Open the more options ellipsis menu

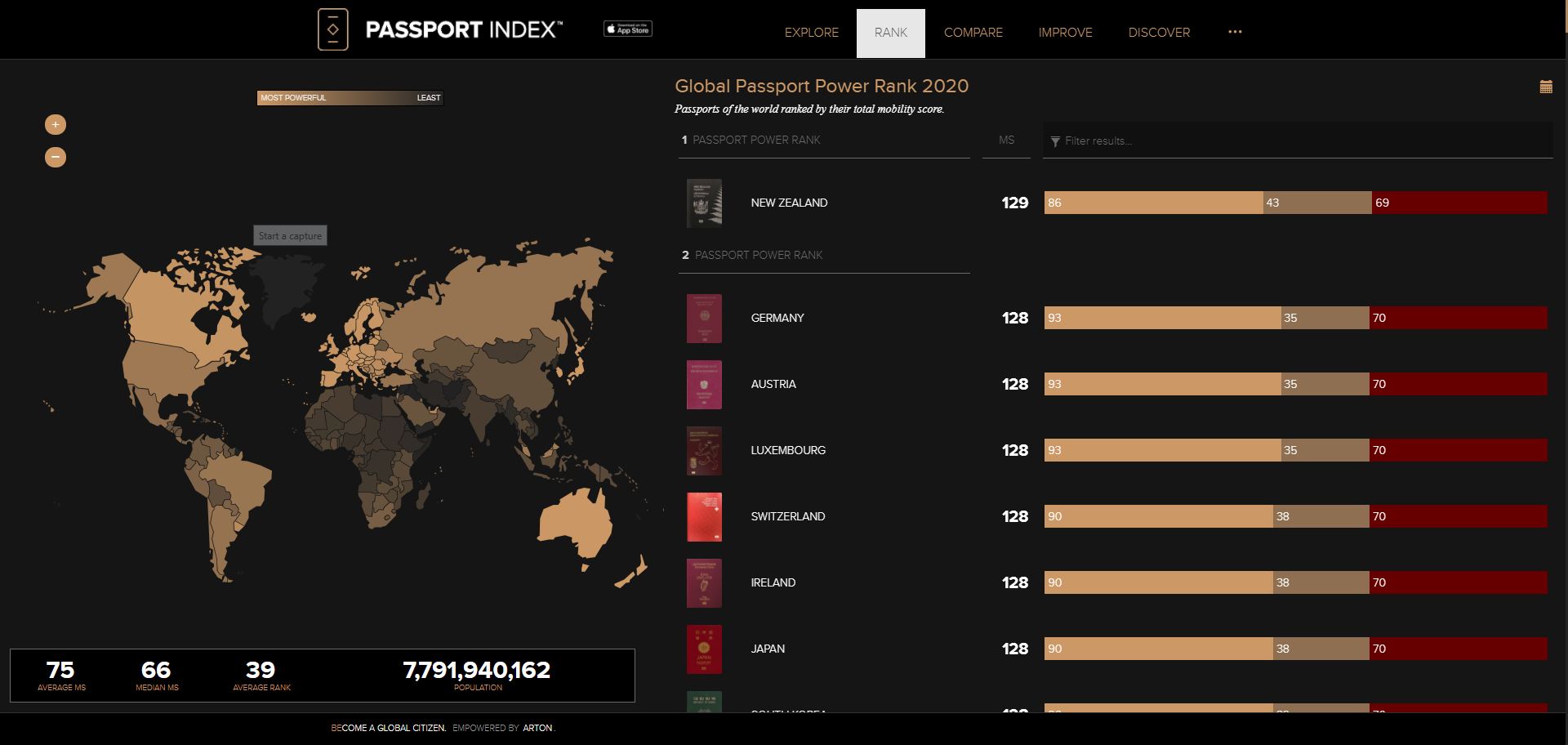tap(1235, 32)
